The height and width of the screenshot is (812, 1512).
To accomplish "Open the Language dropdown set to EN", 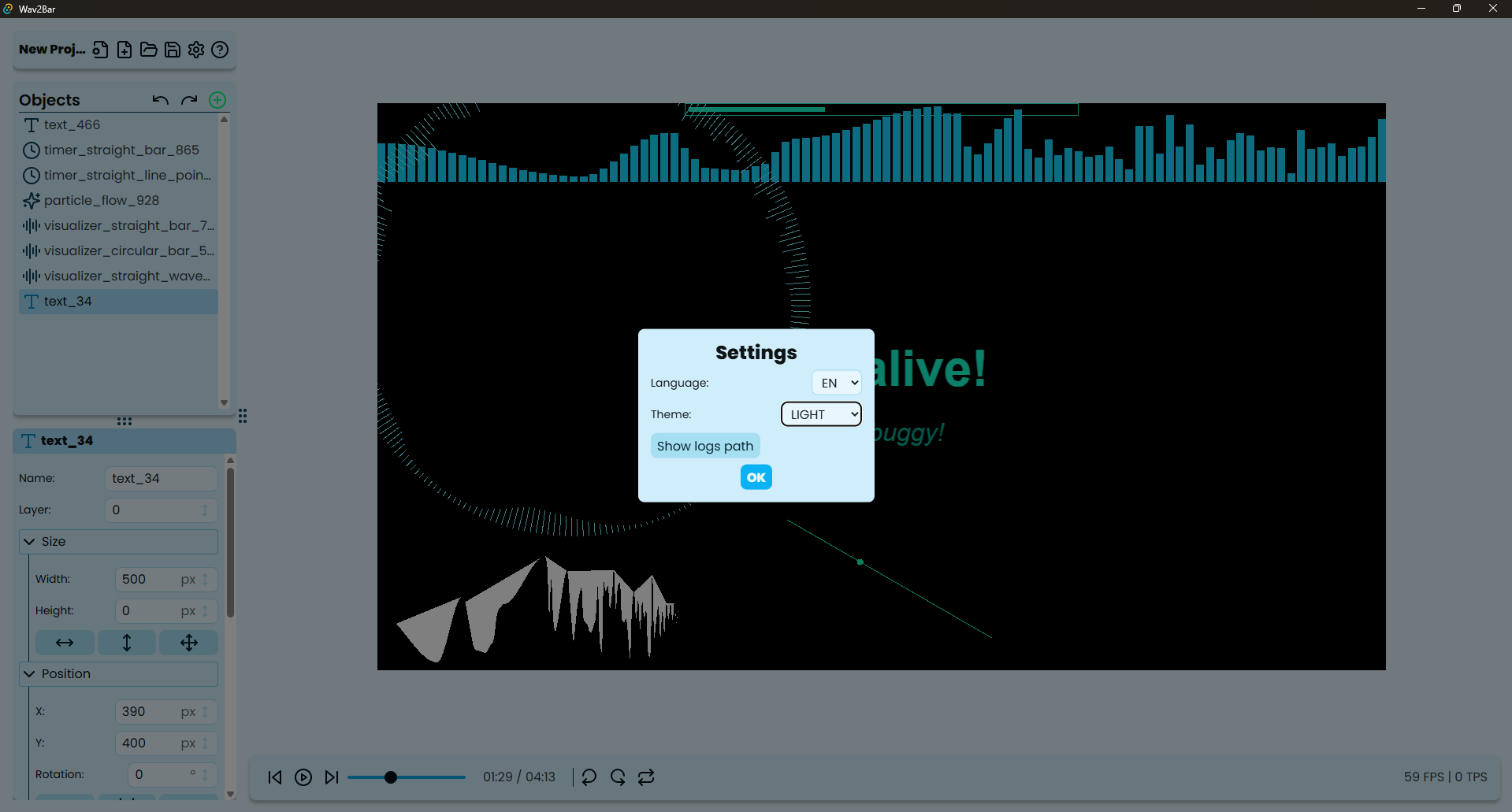I will pos(836,383).
